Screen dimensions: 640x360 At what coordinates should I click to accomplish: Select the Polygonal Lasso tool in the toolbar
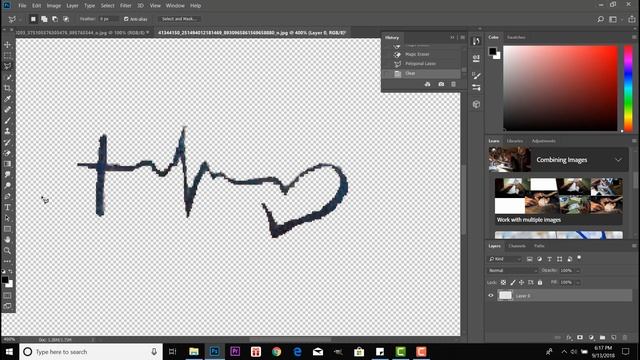[7, 66]
